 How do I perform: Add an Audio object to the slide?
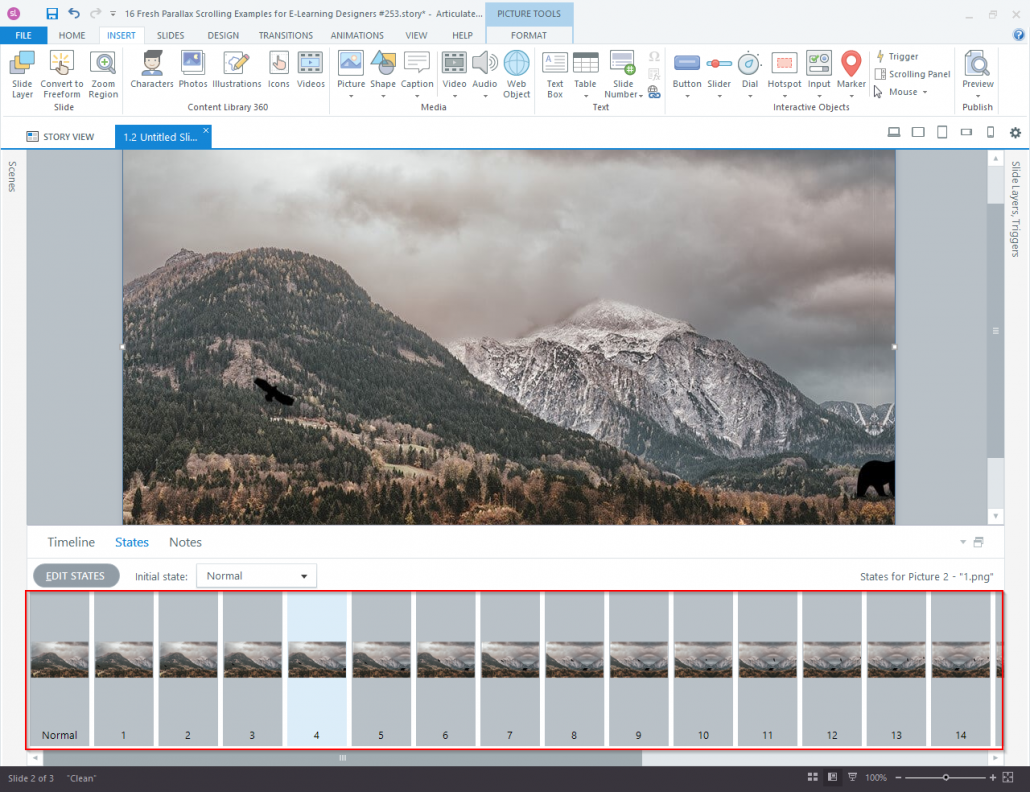[x=485, y=72]
